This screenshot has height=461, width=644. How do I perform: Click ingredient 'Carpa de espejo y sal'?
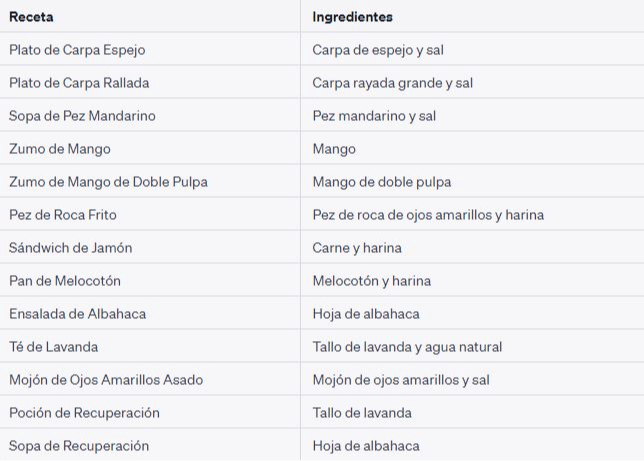[378, 50]
